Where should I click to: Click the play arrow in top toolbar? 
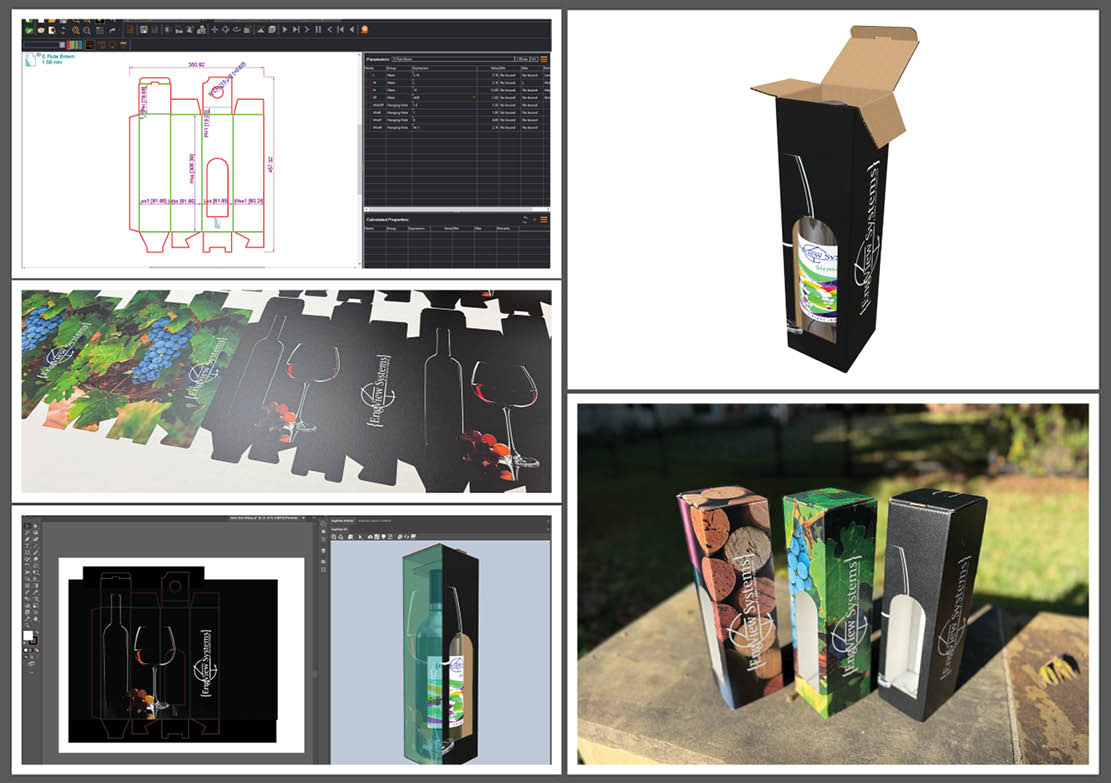click(284, 30)
